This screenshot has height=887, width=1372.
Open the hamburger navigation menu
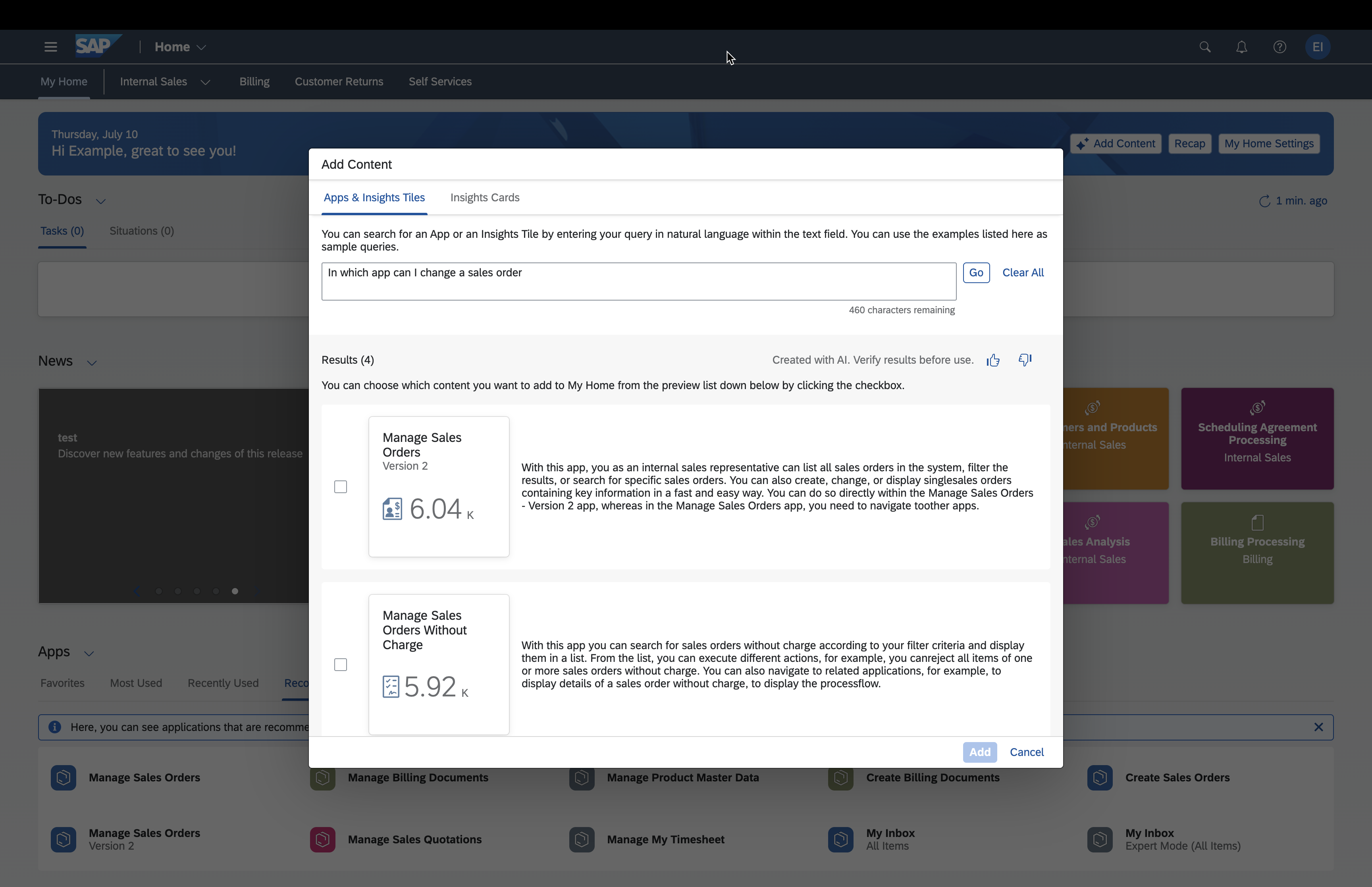coord(51,47)
